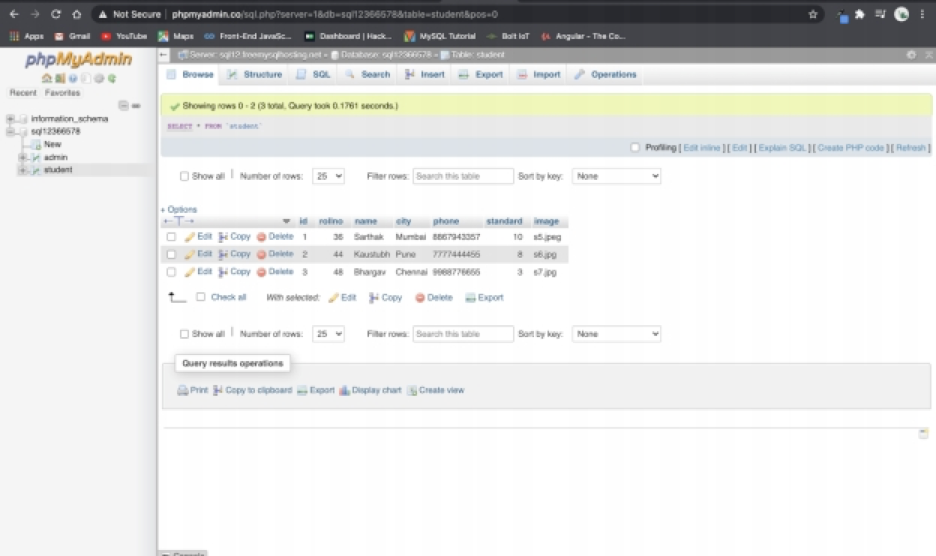This screenshot has height=556, width=936.
Task: Tick the Check all checkbox
Action: (x=201, y=297)
